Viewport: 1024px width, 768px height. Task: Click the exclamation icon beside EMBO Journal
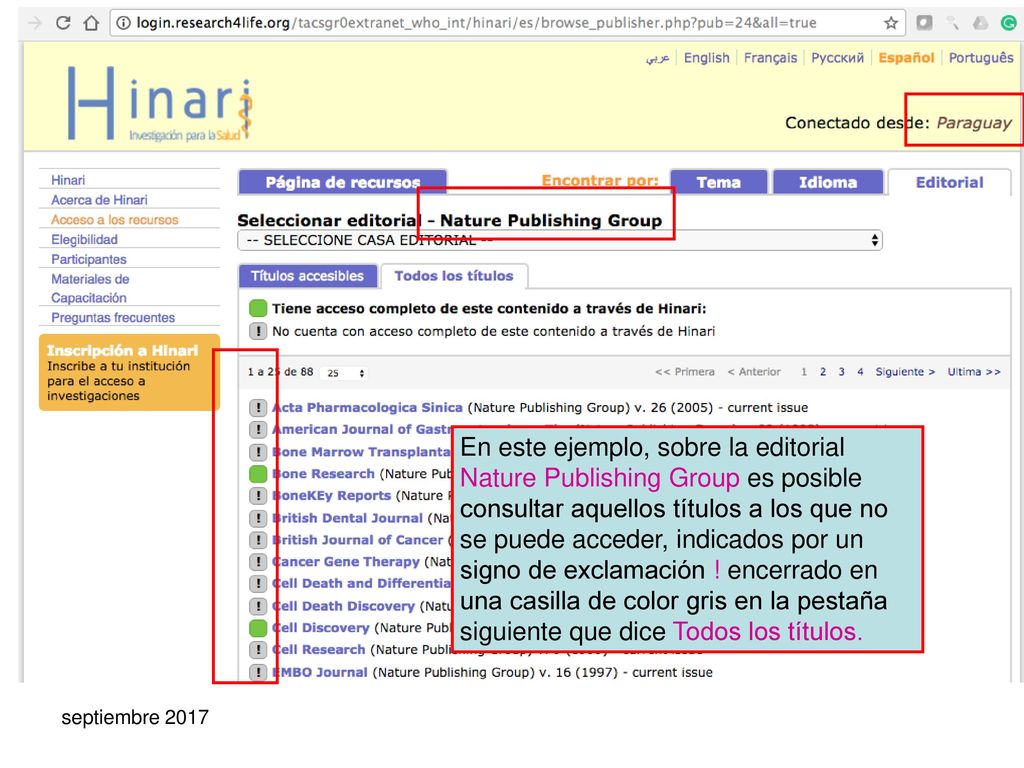coord(258,672)
